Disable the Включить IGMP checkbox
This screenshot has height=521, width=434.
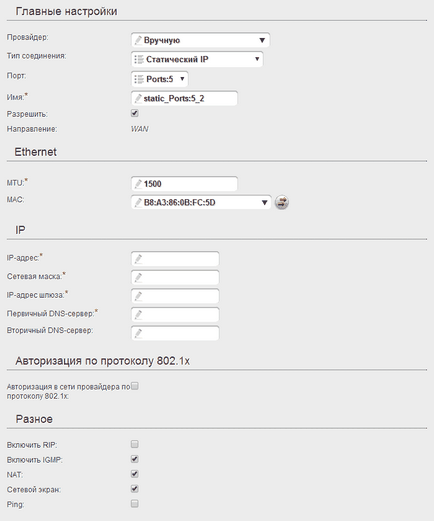[135, 459]
